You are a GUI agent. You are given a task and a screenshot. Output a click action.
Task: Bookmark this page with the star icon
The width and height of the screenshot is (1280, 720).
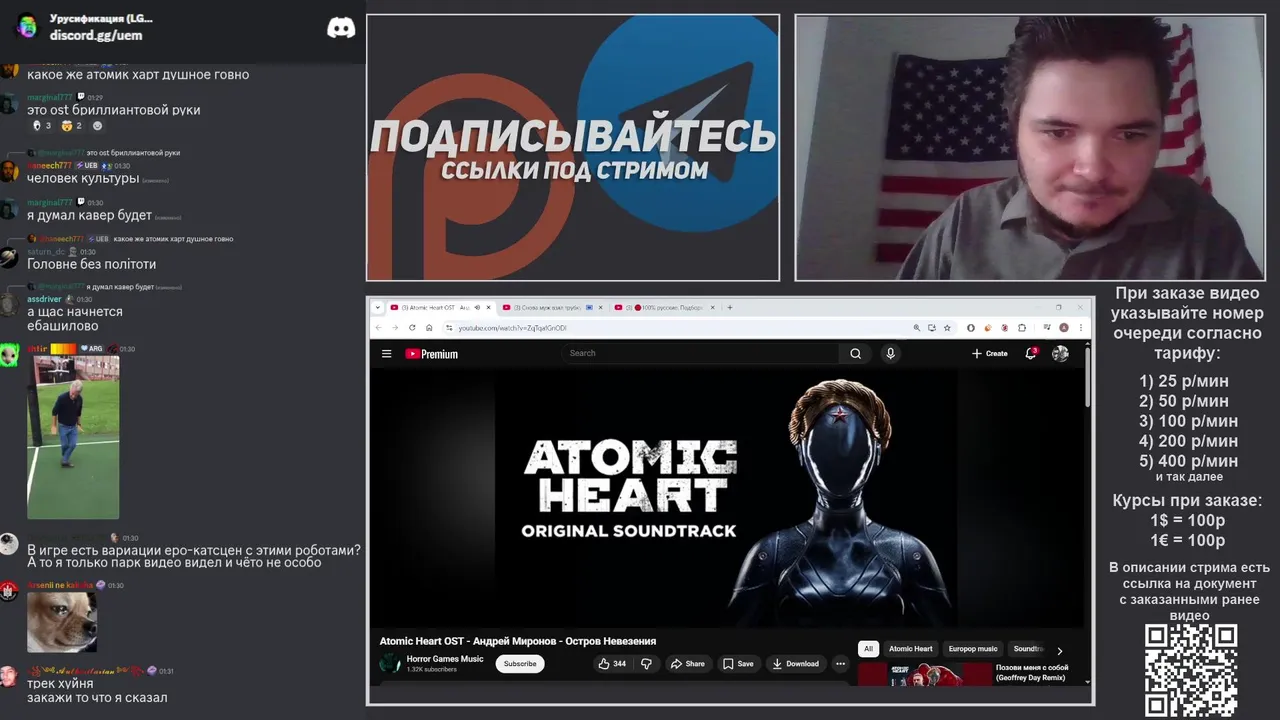click(947, 328)
